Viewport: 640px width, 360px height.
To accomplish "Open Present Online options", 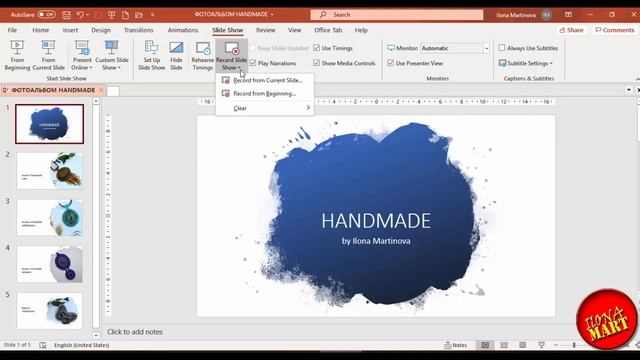I will pyautogui.click(x=82, y=56).
